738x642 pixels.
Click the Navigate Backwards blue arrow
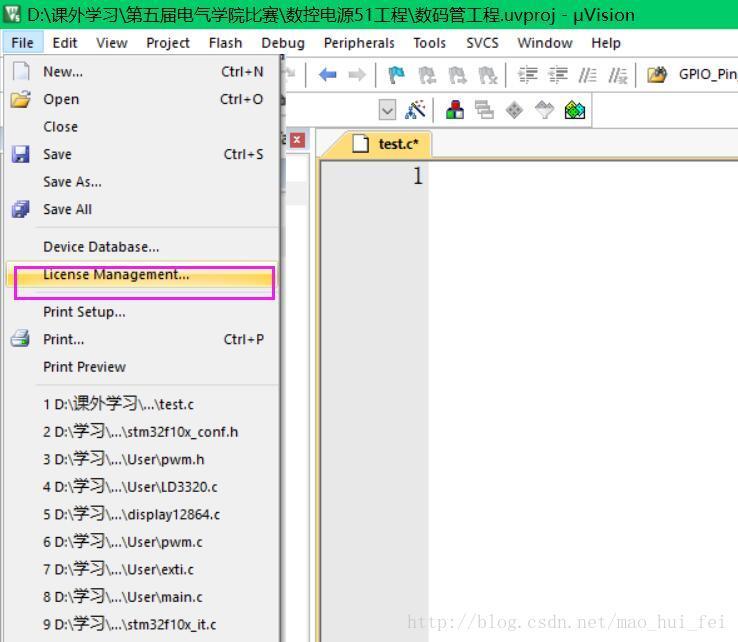click(x=328, y=74)
